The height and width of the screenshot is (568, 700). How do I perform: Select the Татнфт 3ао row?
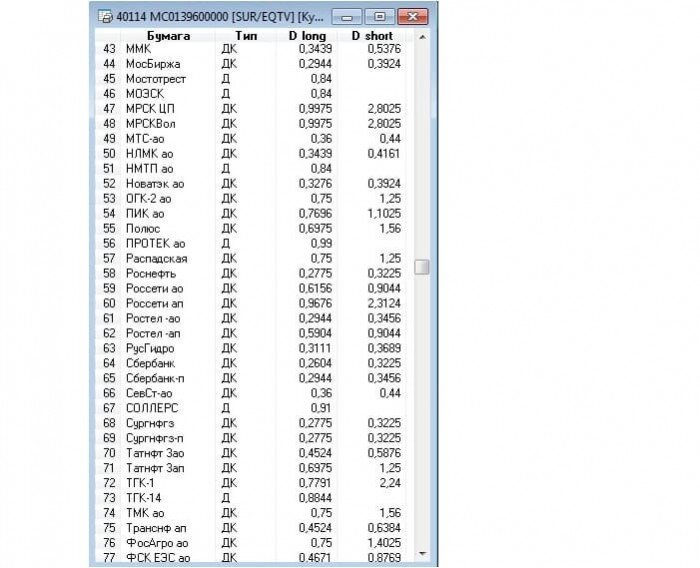[x=251, y=453]
